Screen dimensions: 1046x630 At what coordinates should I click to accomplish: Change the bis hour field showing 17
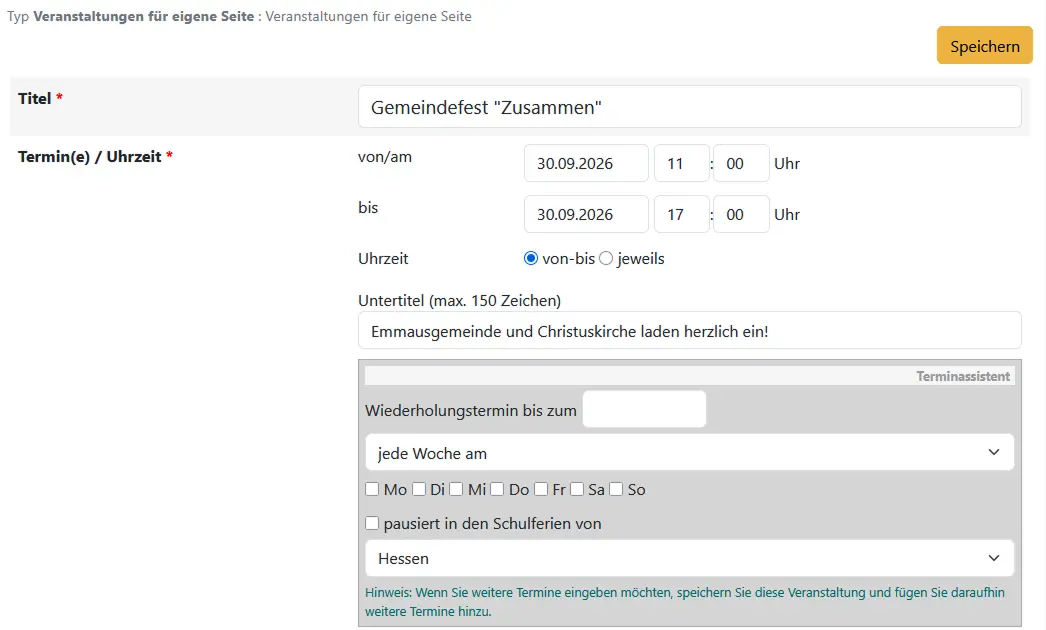681,214
